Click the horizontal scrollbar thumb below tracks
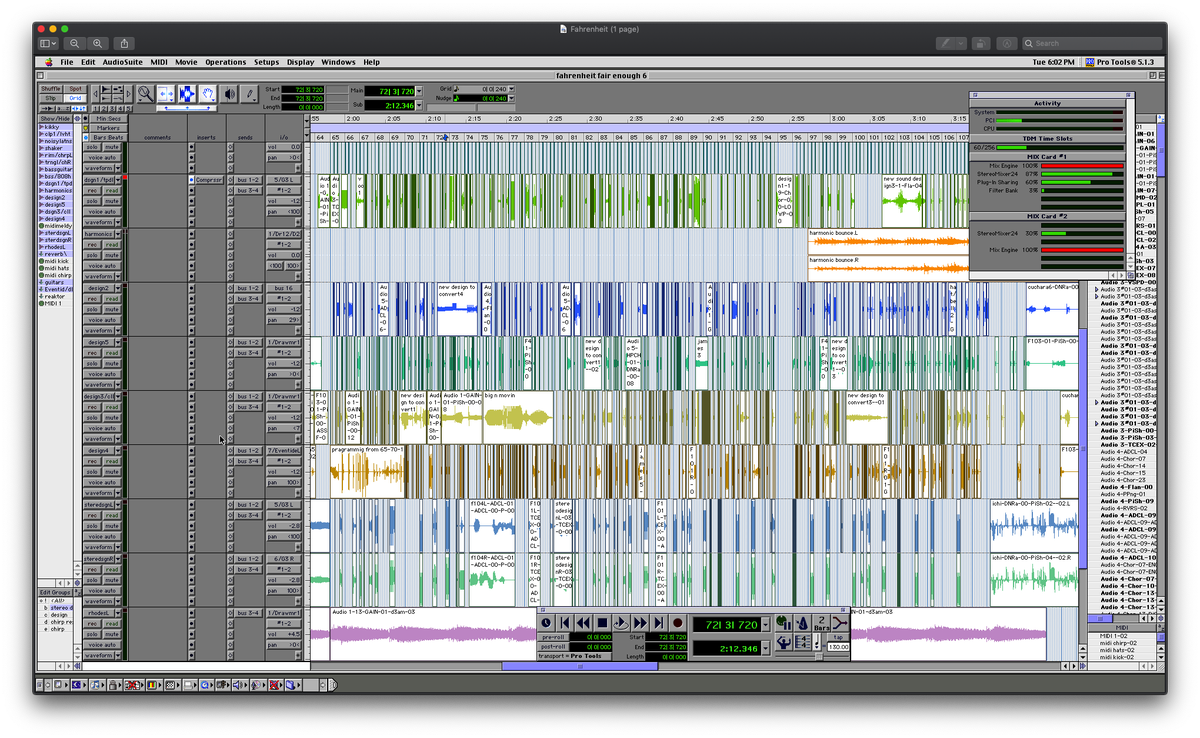 pyautogui.click(x=580, y=665)
